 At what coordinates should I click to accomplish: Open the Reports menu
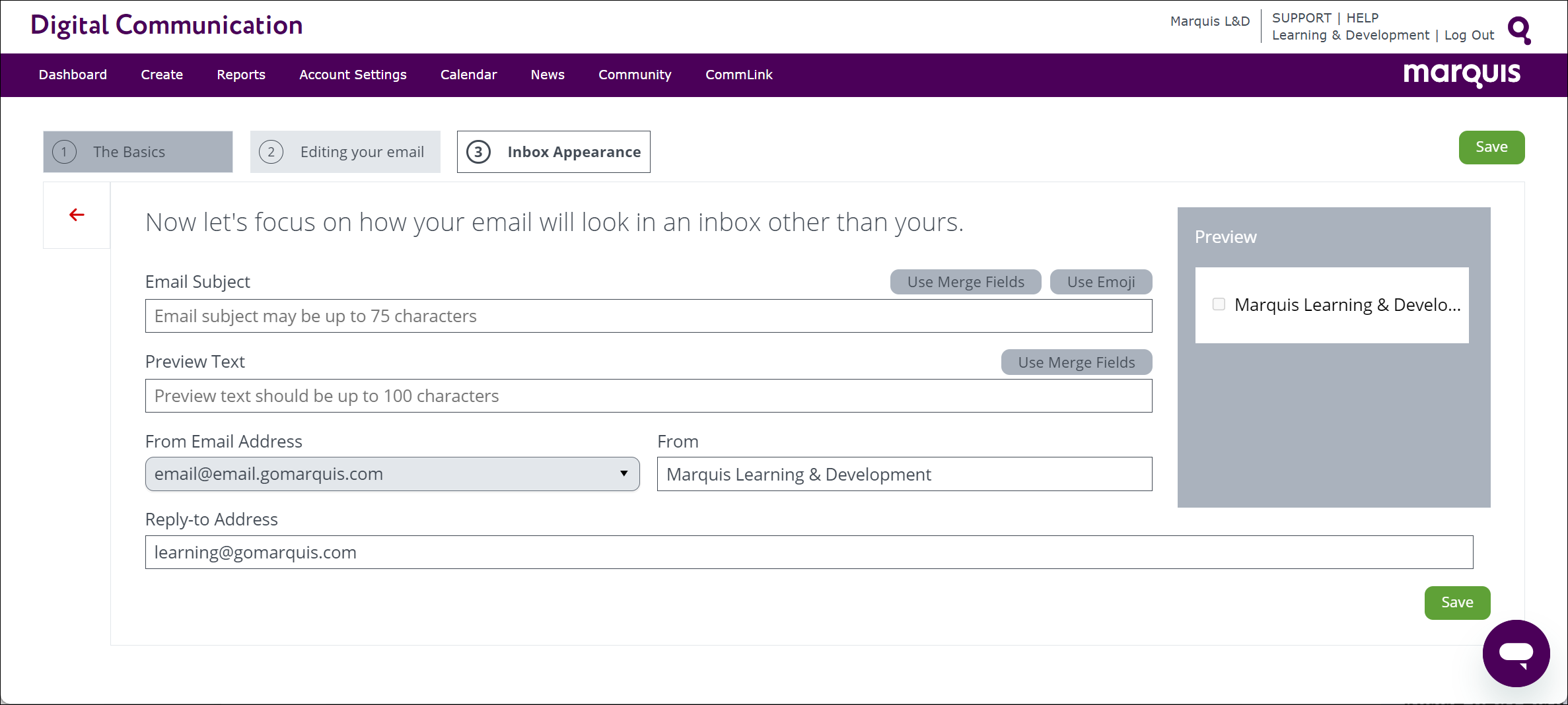(x=241, y=75)
